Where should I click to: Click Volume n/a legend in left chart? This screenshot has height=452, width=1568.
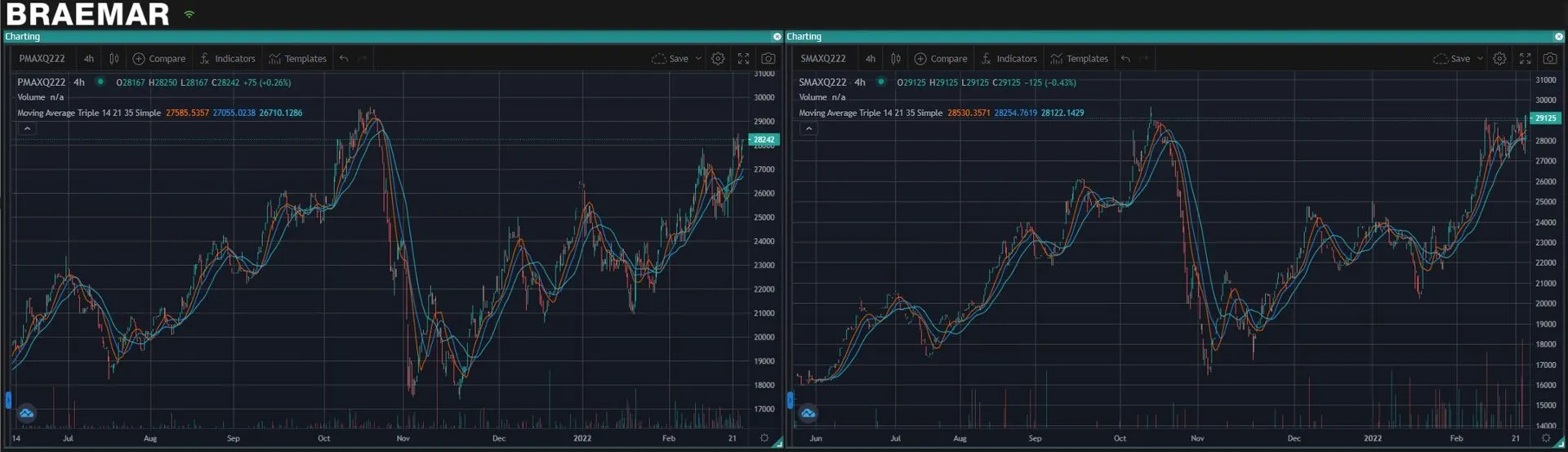pyautogui.click(x=41, y=97)
